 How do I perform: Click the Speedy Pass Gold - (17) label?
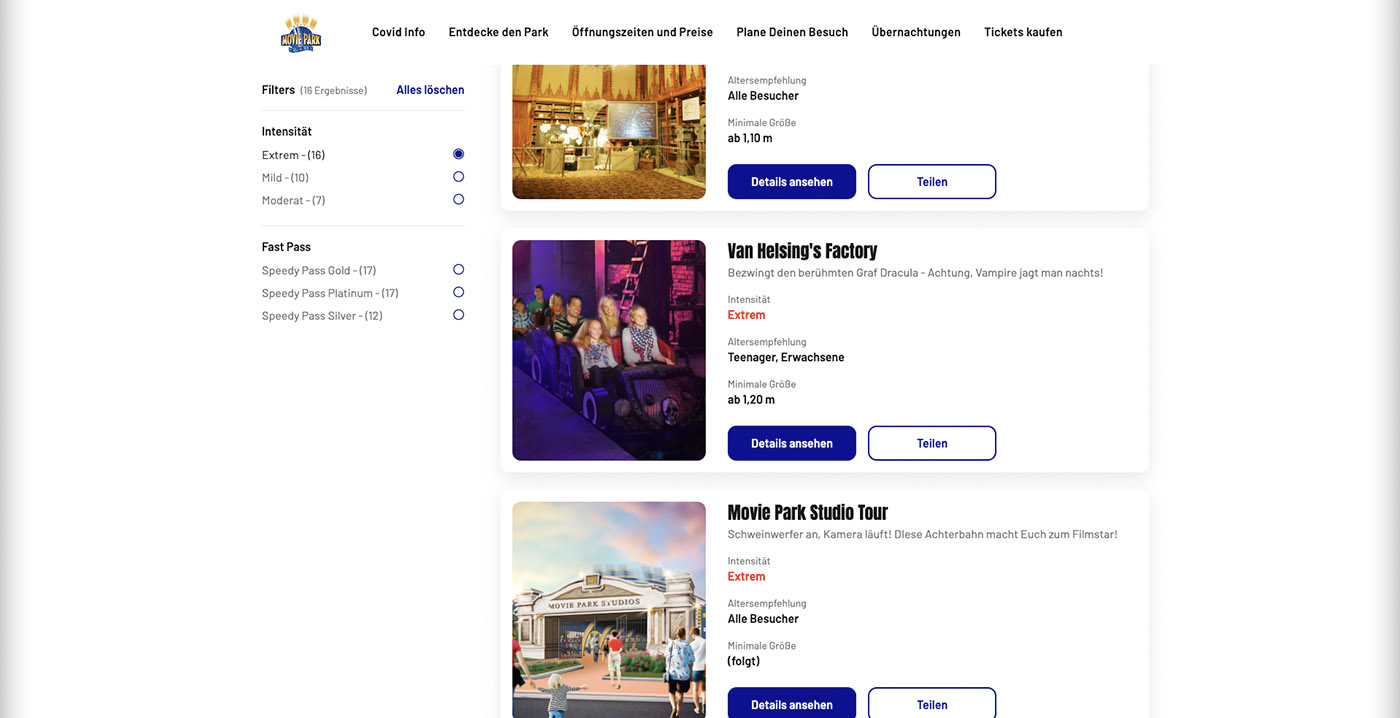pyautogui.click(x=319, y=271)
